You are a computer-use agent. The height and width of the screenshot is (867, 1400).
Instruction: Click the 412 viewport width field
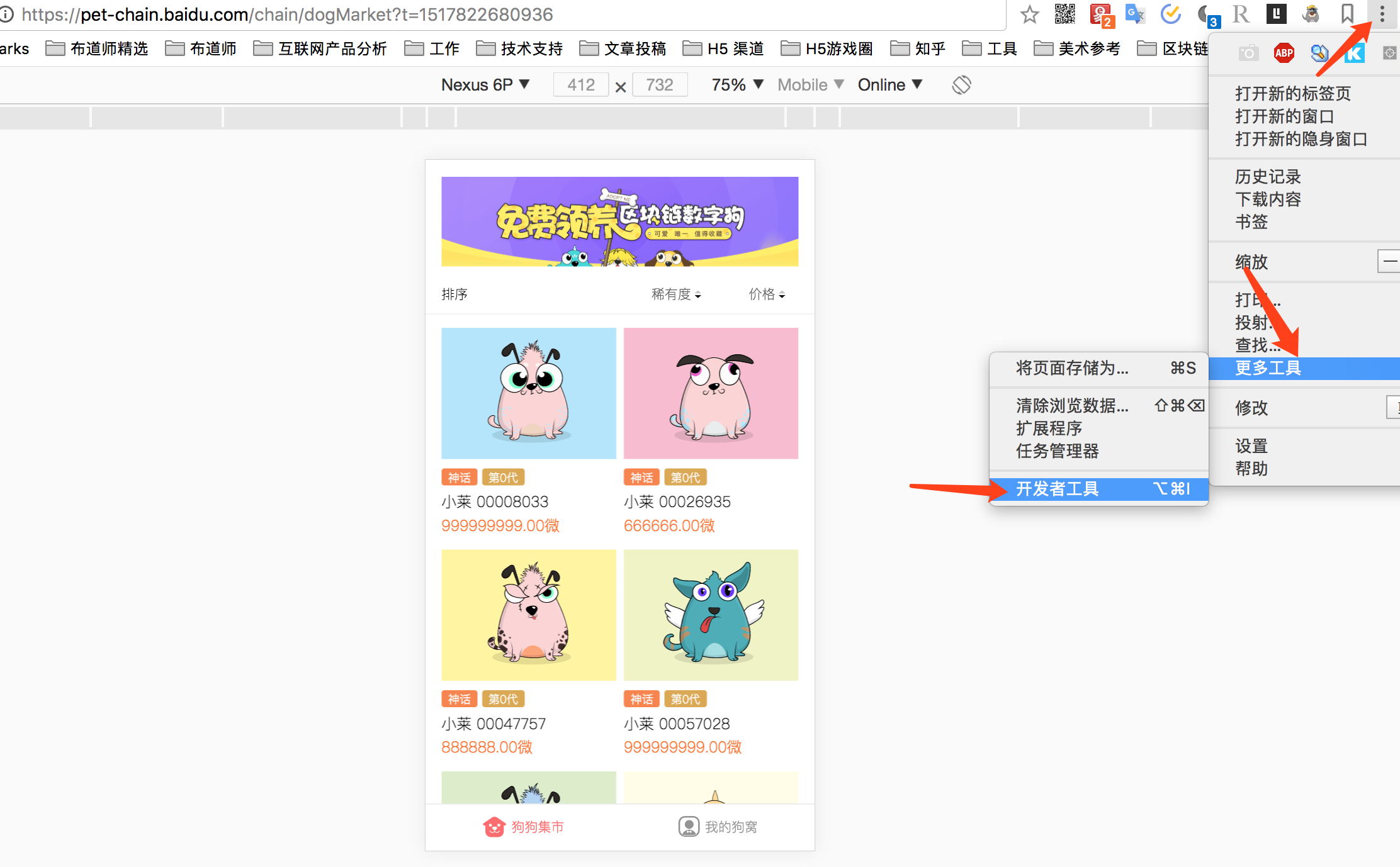click(x=580, y=85)
